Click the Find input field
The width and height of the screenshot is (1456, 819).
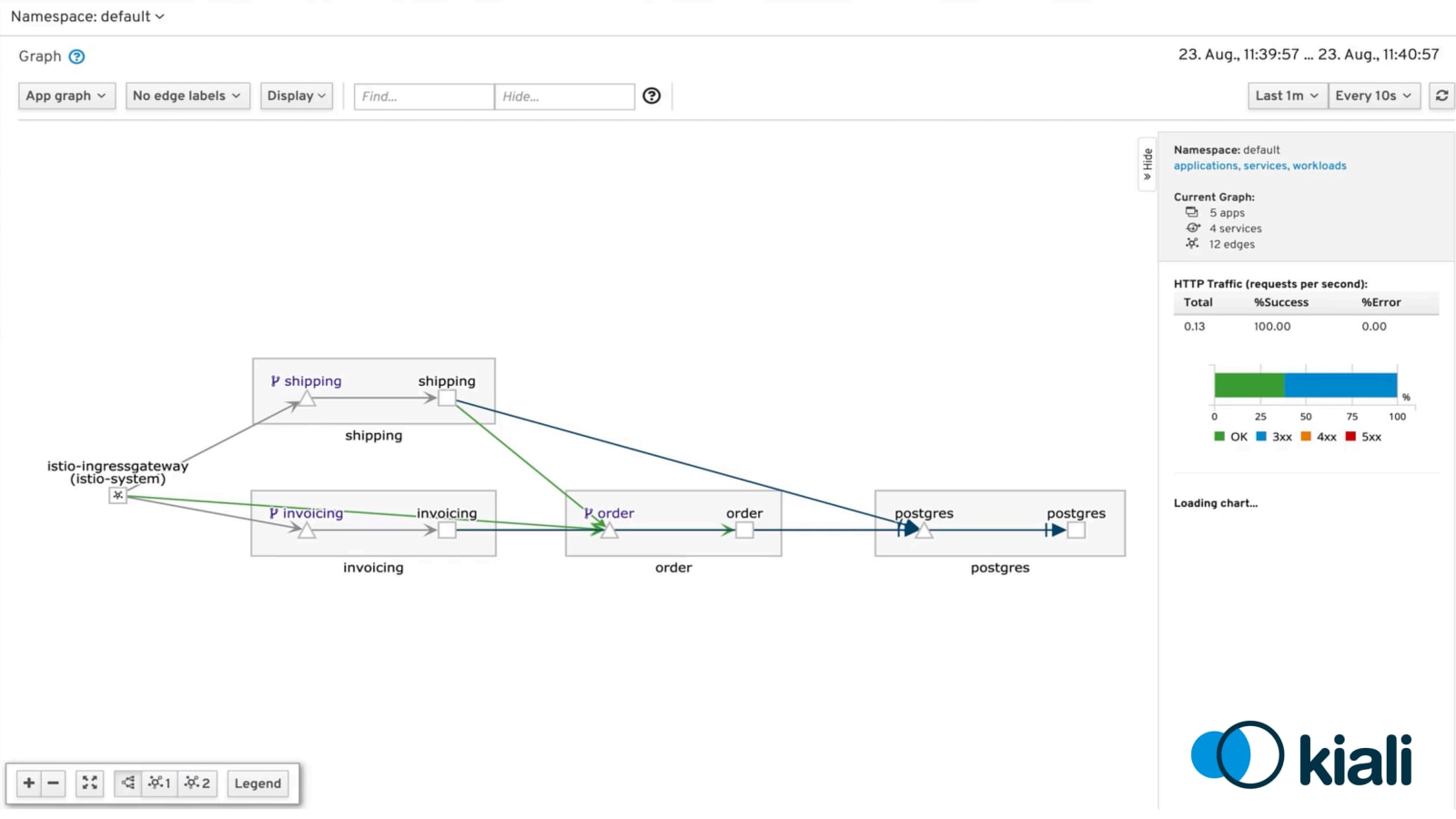pos(424,96)
